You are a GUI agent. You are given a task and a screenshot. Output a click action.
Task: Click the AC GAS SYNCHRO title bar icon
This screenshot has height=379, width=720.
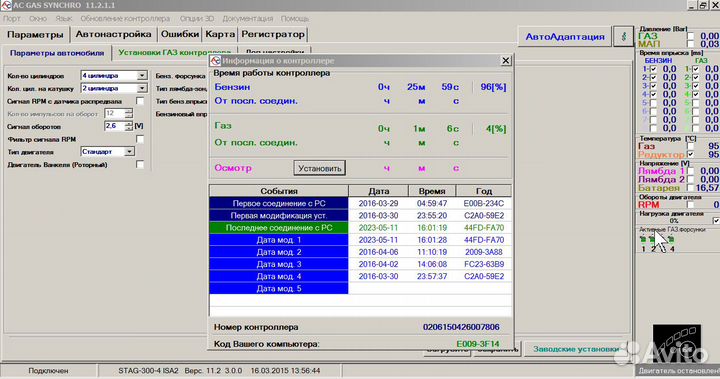(6, 5)
